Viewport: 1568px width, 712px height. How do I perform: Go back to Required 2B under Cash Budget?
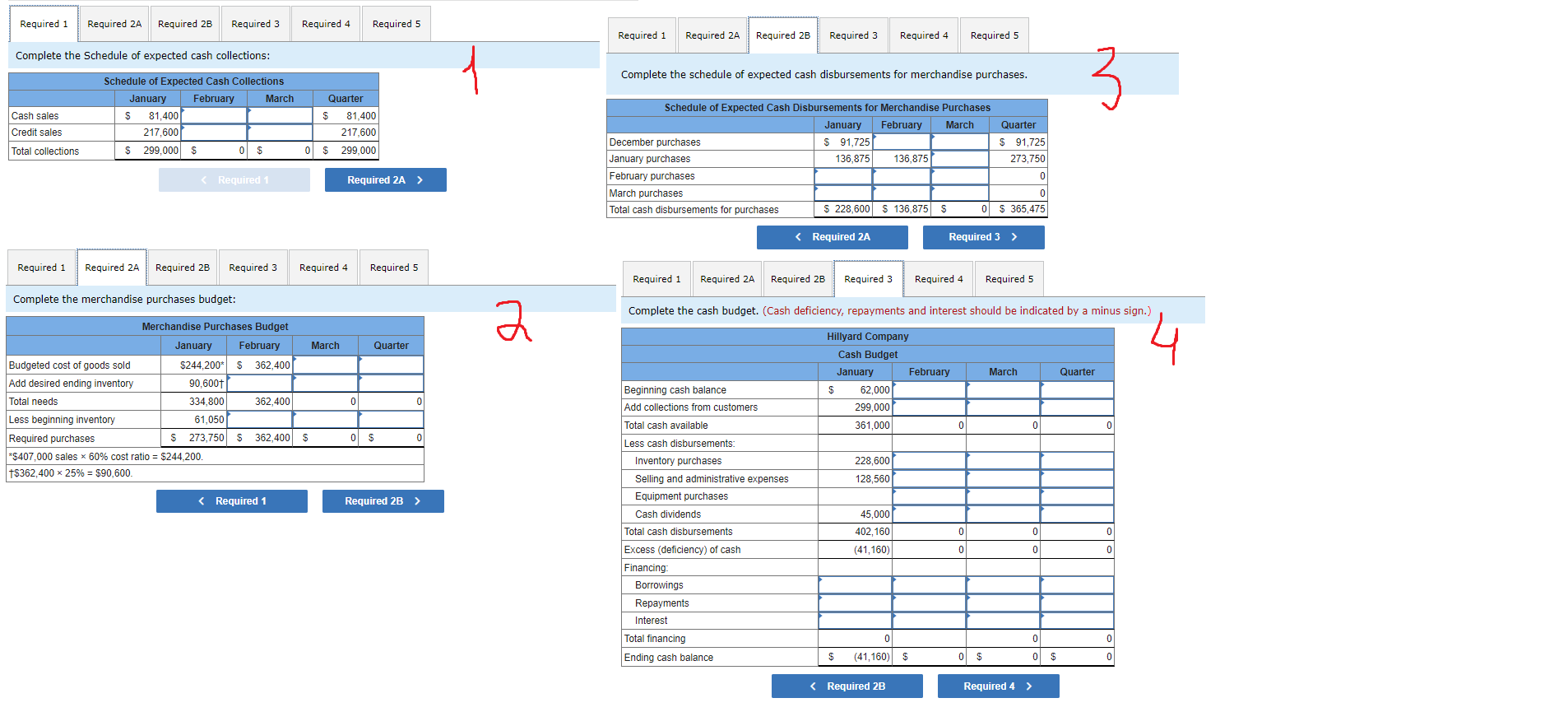tap(847, 686)
